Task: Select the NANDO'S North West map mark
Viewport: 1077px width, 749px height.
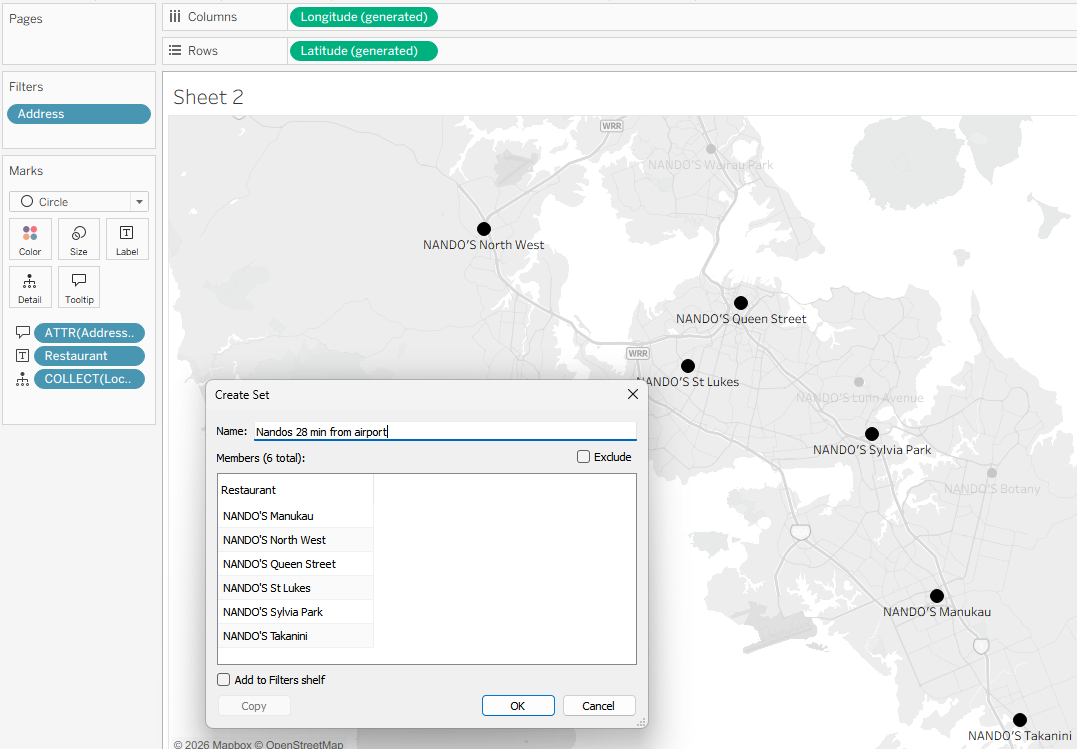Action: pos(484,229)
